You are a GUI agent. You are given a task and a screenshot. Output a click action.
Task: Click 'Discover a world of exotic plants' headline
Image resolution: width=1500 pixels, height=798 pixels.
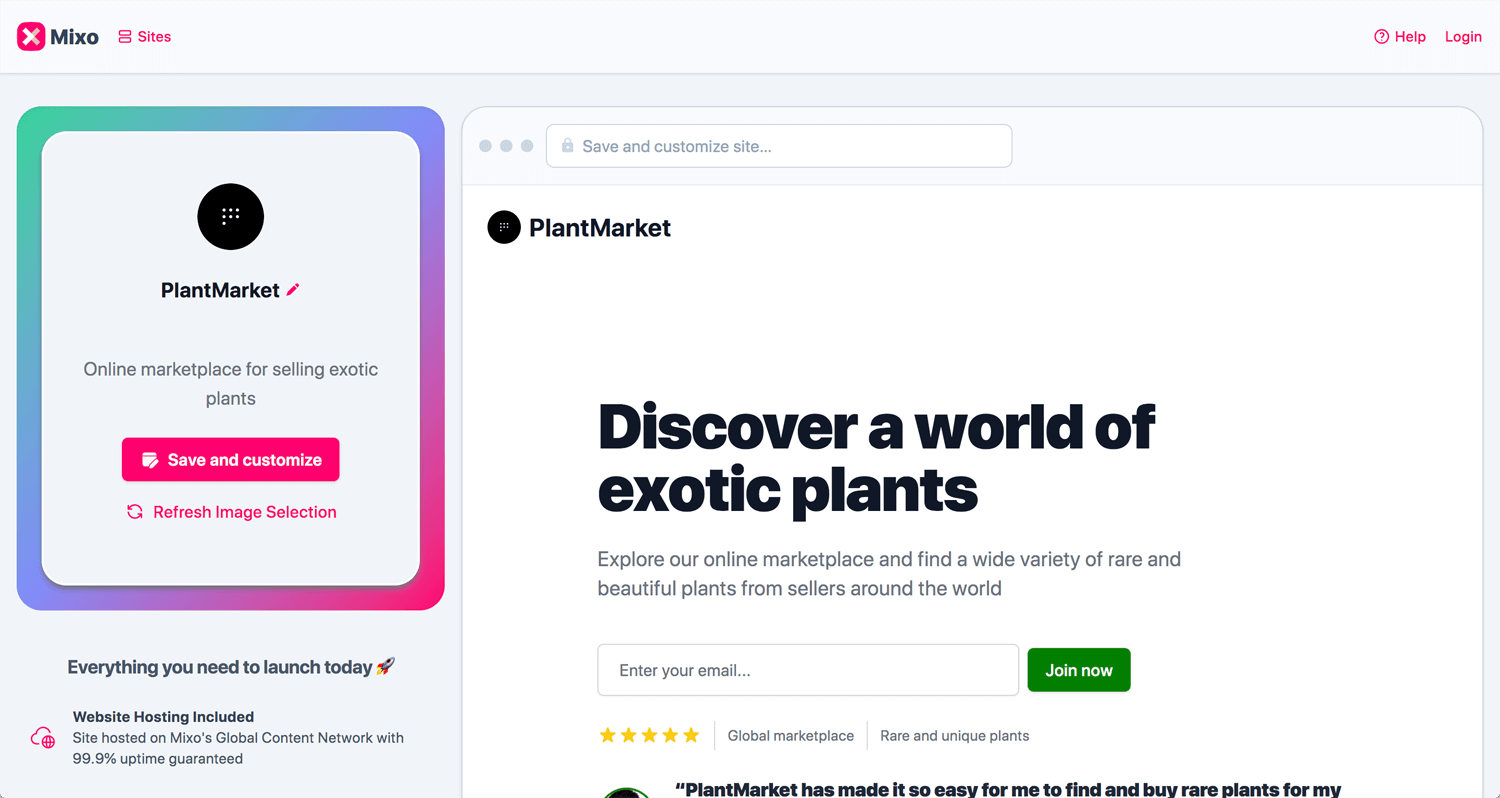[x=876, y=459]
